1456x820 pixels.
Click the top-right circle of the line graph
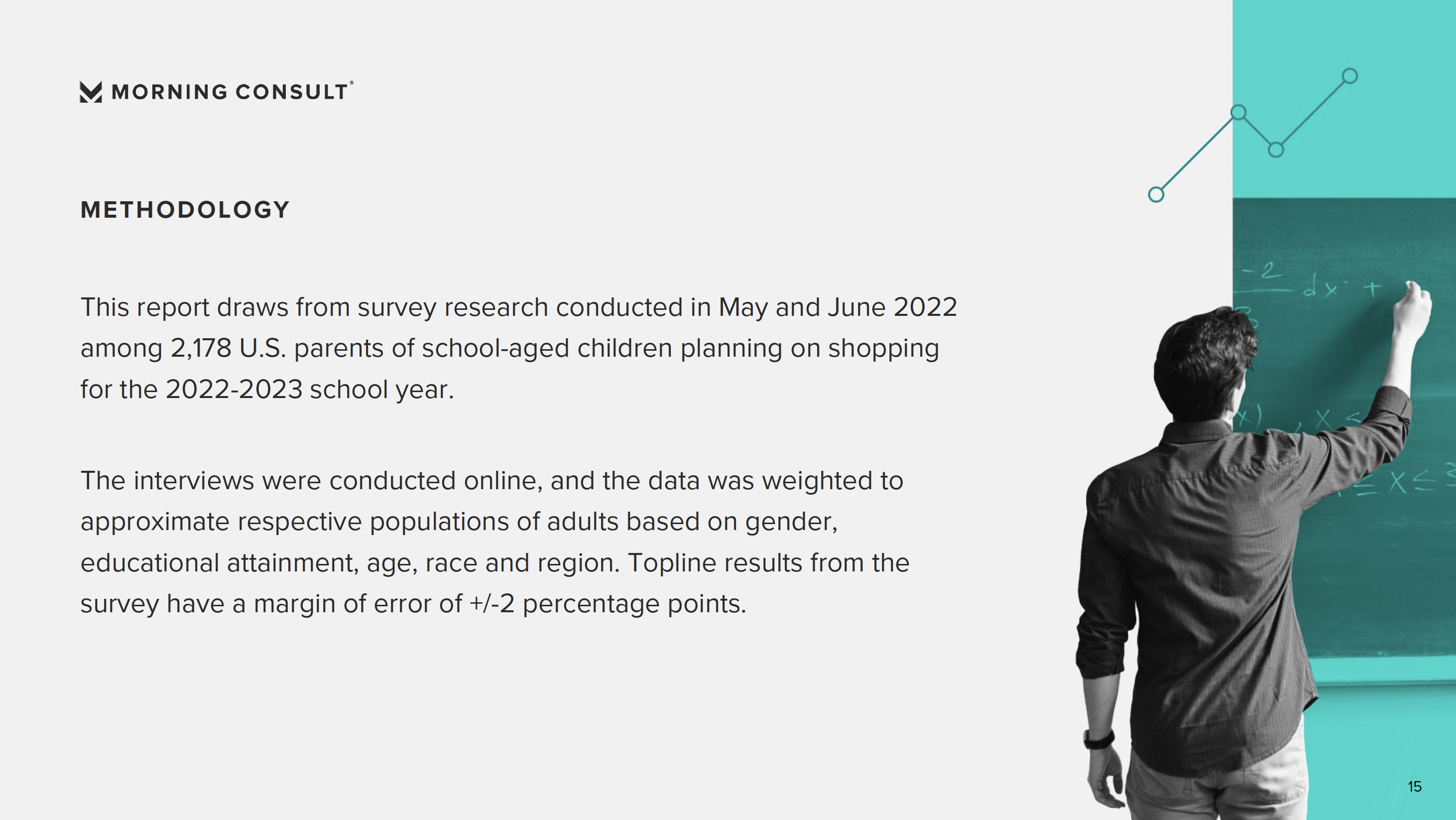1350,76
